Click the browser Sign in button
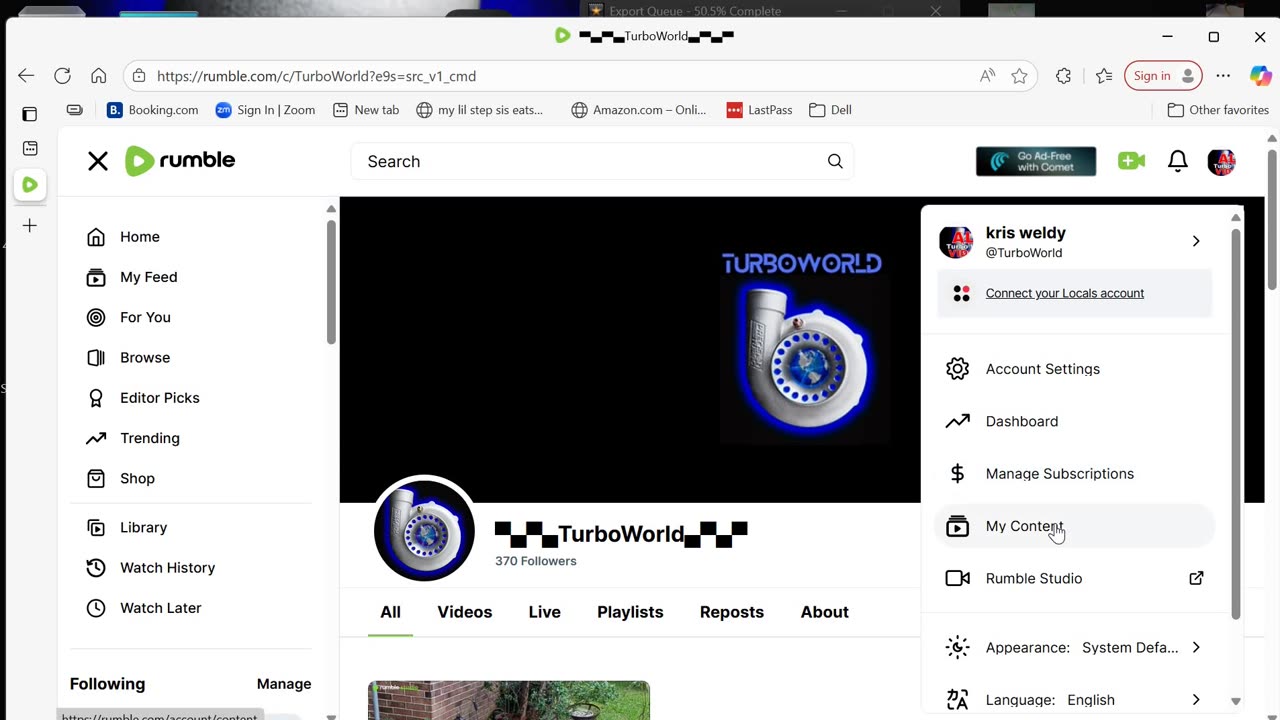The width and height of the screenshot is (1280, 720). click(x=1163, y=76)
